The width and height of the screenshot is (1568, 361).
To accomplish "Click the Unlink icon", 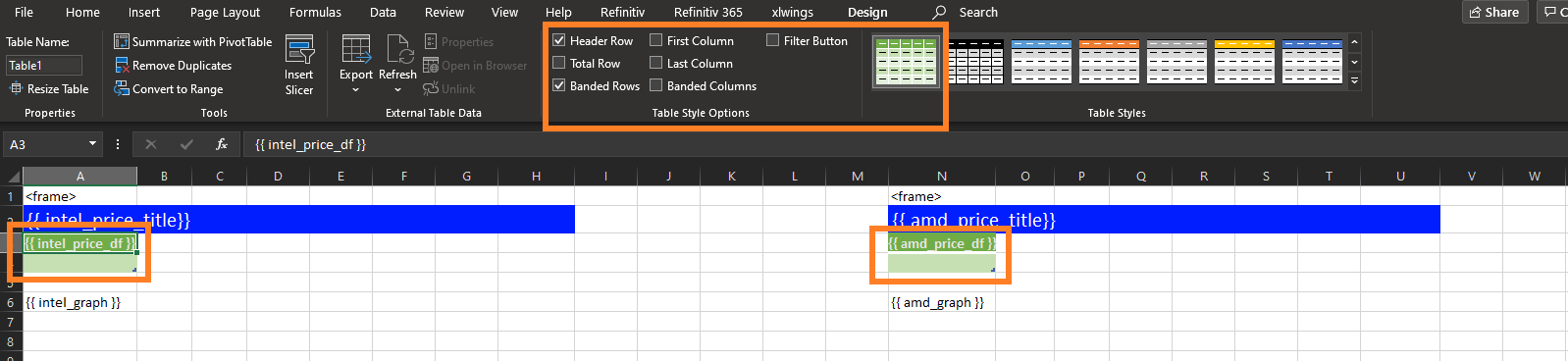I will (x=430, y=89).
